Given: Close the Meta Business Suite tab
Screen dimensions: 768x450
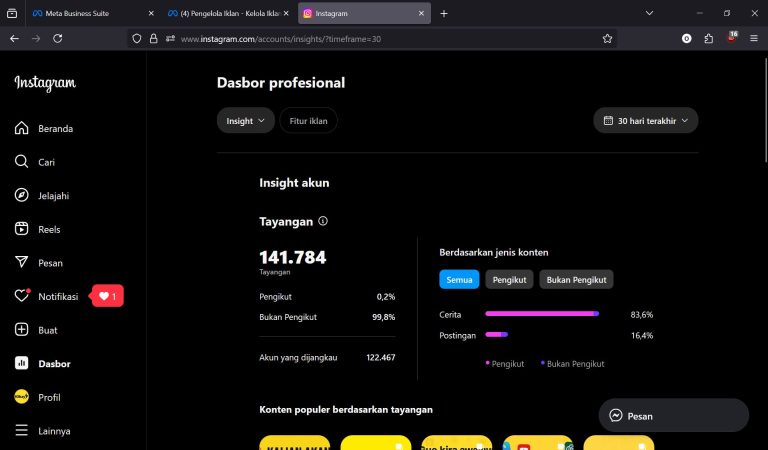Looking at the screenshot, I should tap(151, 14).
